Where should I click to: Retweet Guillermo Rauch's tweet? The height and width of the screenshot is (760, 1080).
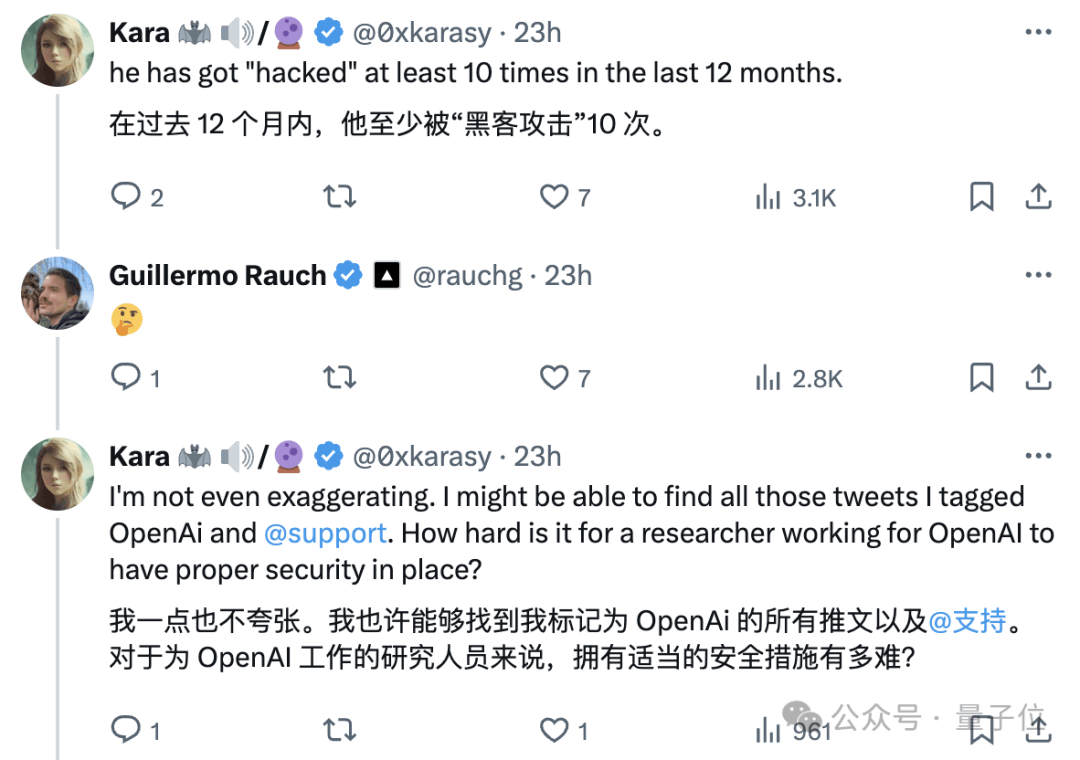point(339,378)
